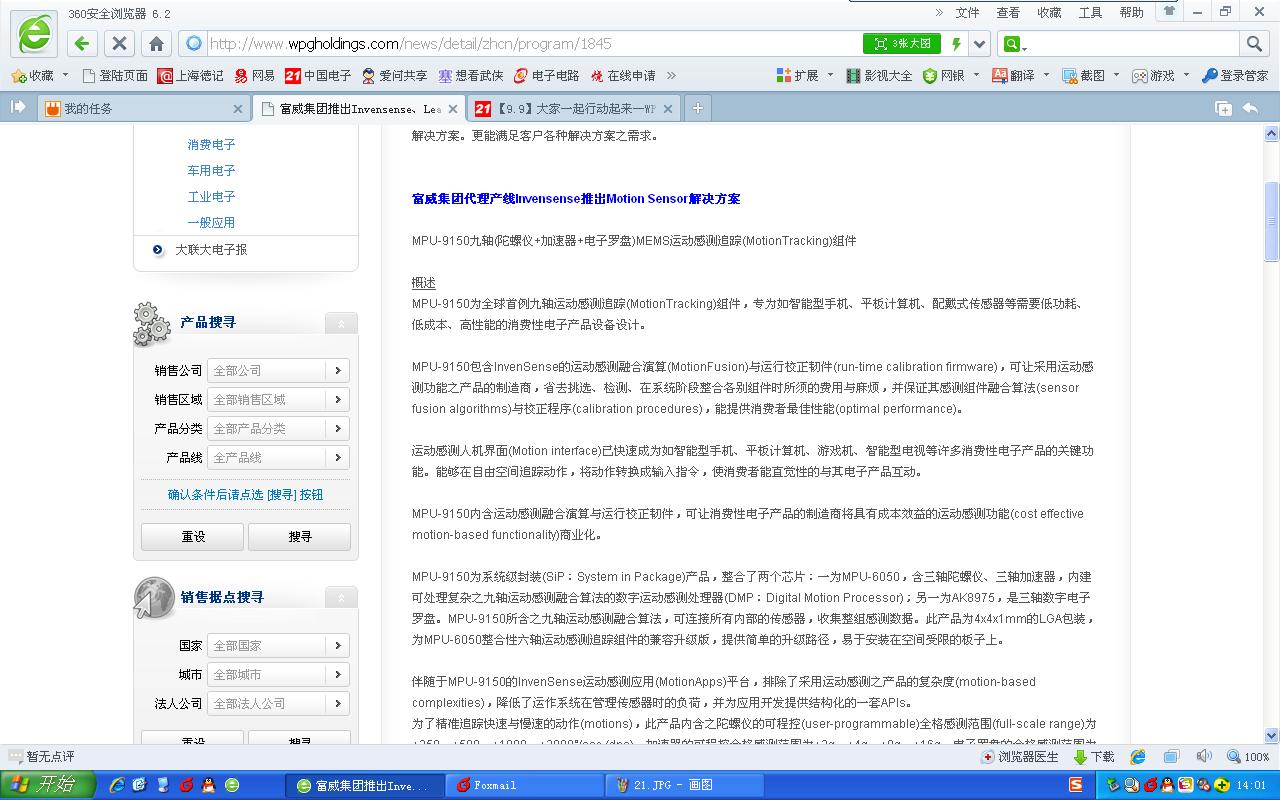Open the 影视大全 video toolbar button
This screenshot has width=1280, height=800.
[x=879, y=75]
